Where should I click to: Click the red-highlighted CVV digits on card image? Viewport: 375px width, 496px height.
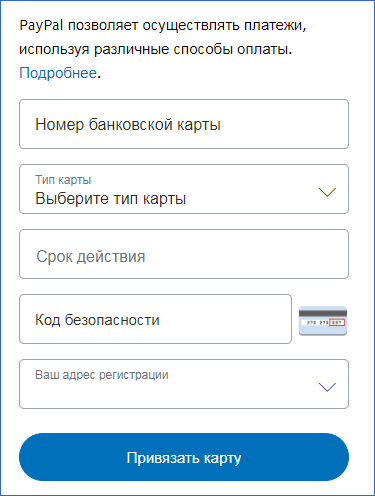tap(337, 322)
